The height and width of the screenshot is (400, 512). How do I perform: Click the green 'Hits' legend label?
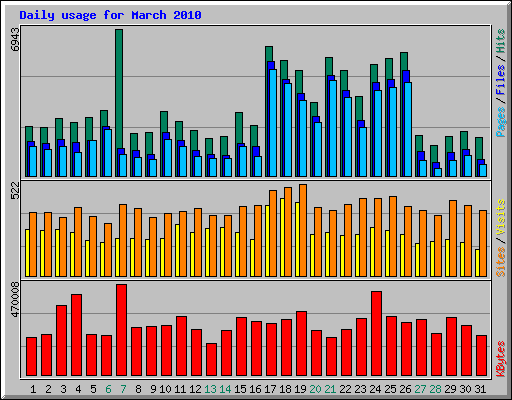(500, 41)
